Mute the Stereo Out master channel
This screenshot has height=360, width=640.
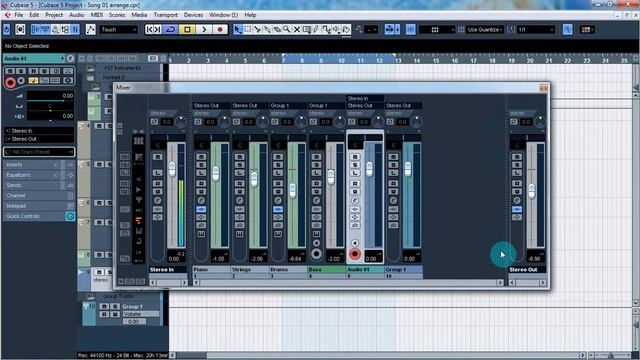(x=517, y=157)
